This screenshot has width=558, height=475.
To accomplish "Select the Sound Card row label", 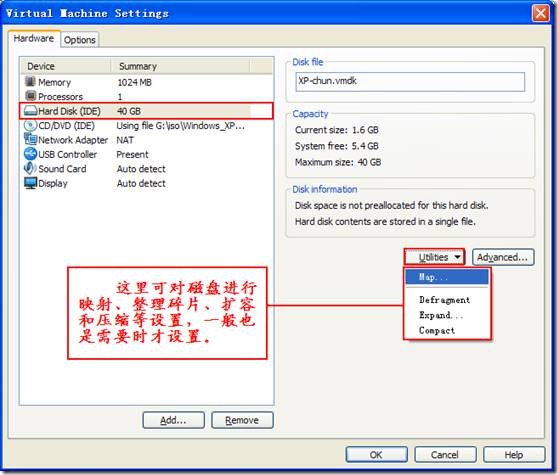I will pyautogui.click(x=62, y=169).
